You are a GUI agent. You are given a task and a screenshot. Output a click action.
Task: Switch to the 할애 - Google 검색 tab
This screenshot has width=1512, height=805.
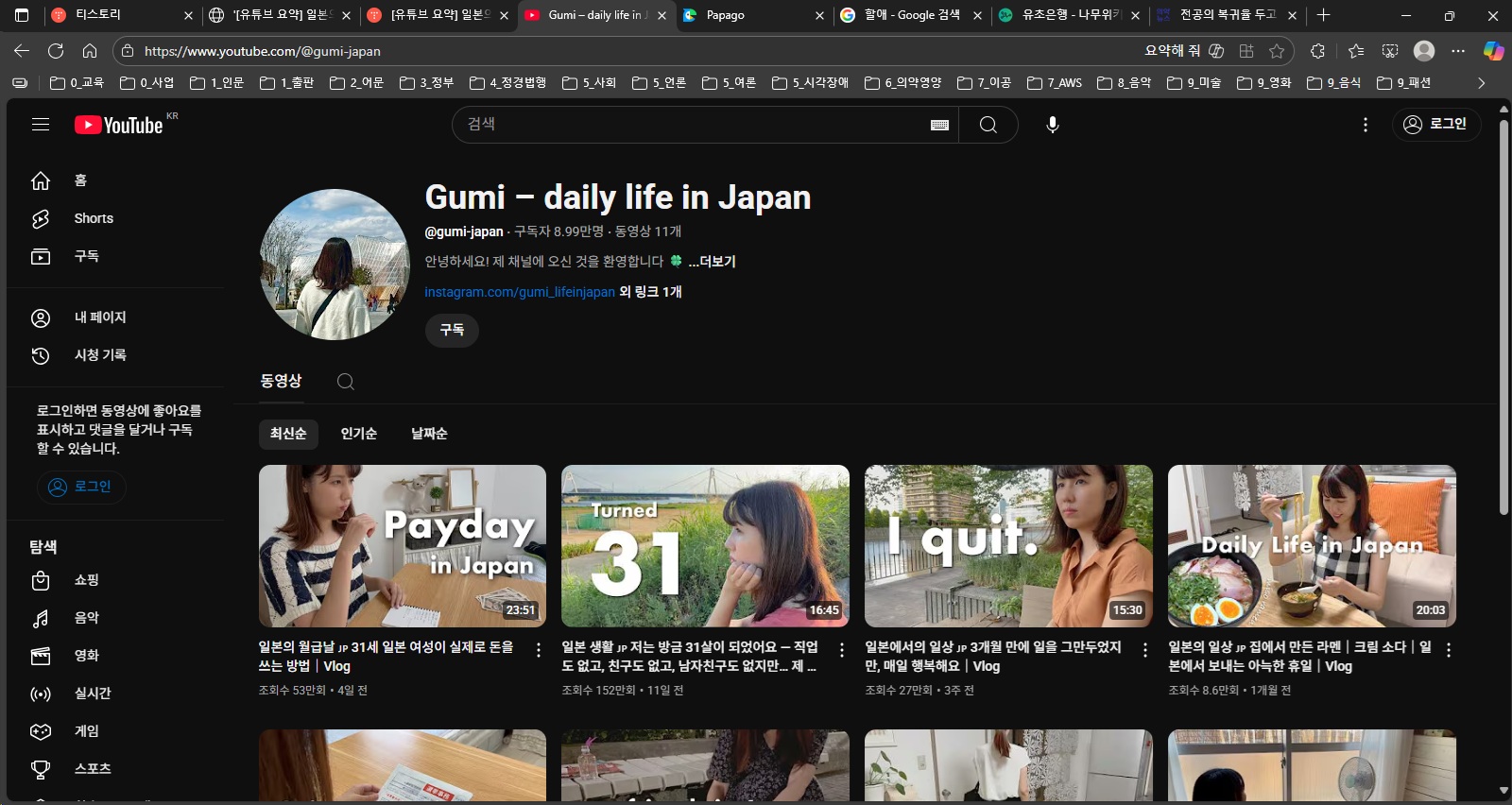910,15
